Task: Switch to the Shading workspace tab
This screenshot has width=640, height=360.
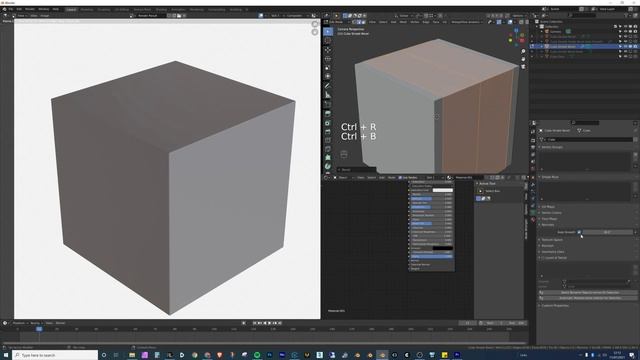Action: click(161, 9)
